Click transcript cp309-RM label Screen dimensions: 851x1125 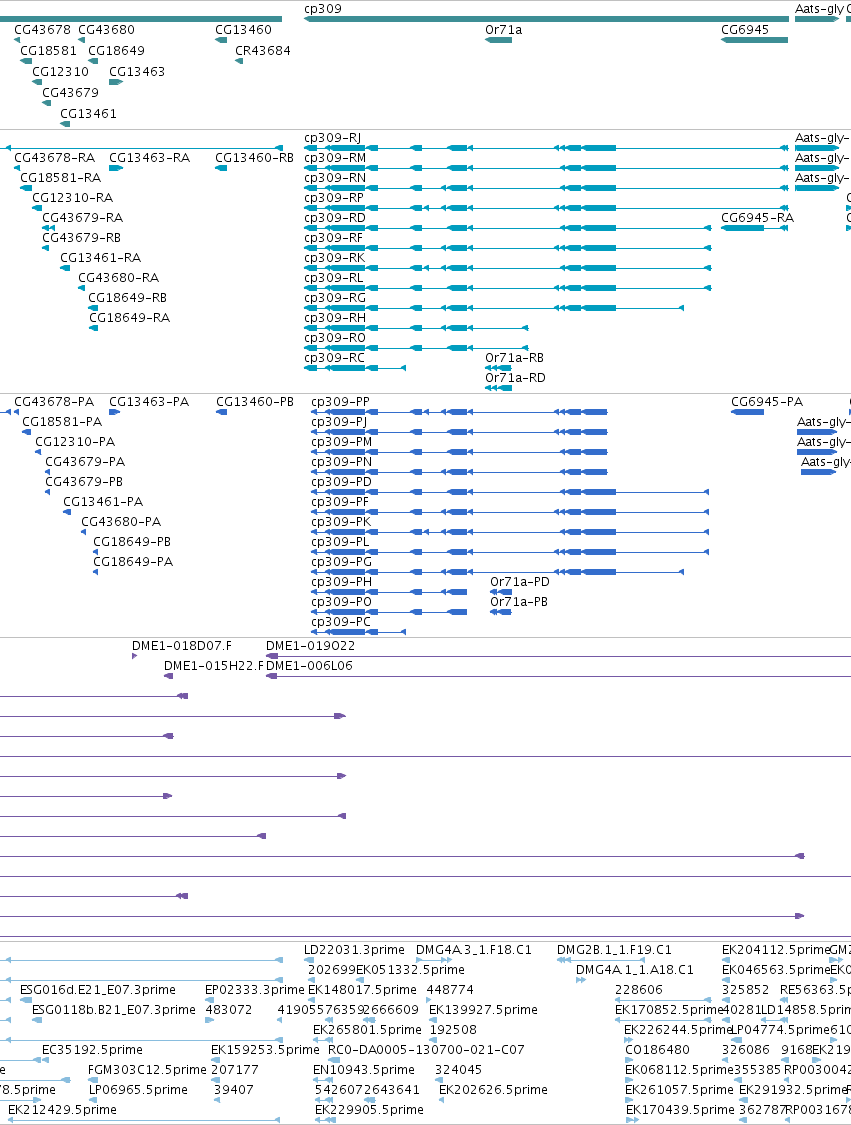click(x=335, y=158)
